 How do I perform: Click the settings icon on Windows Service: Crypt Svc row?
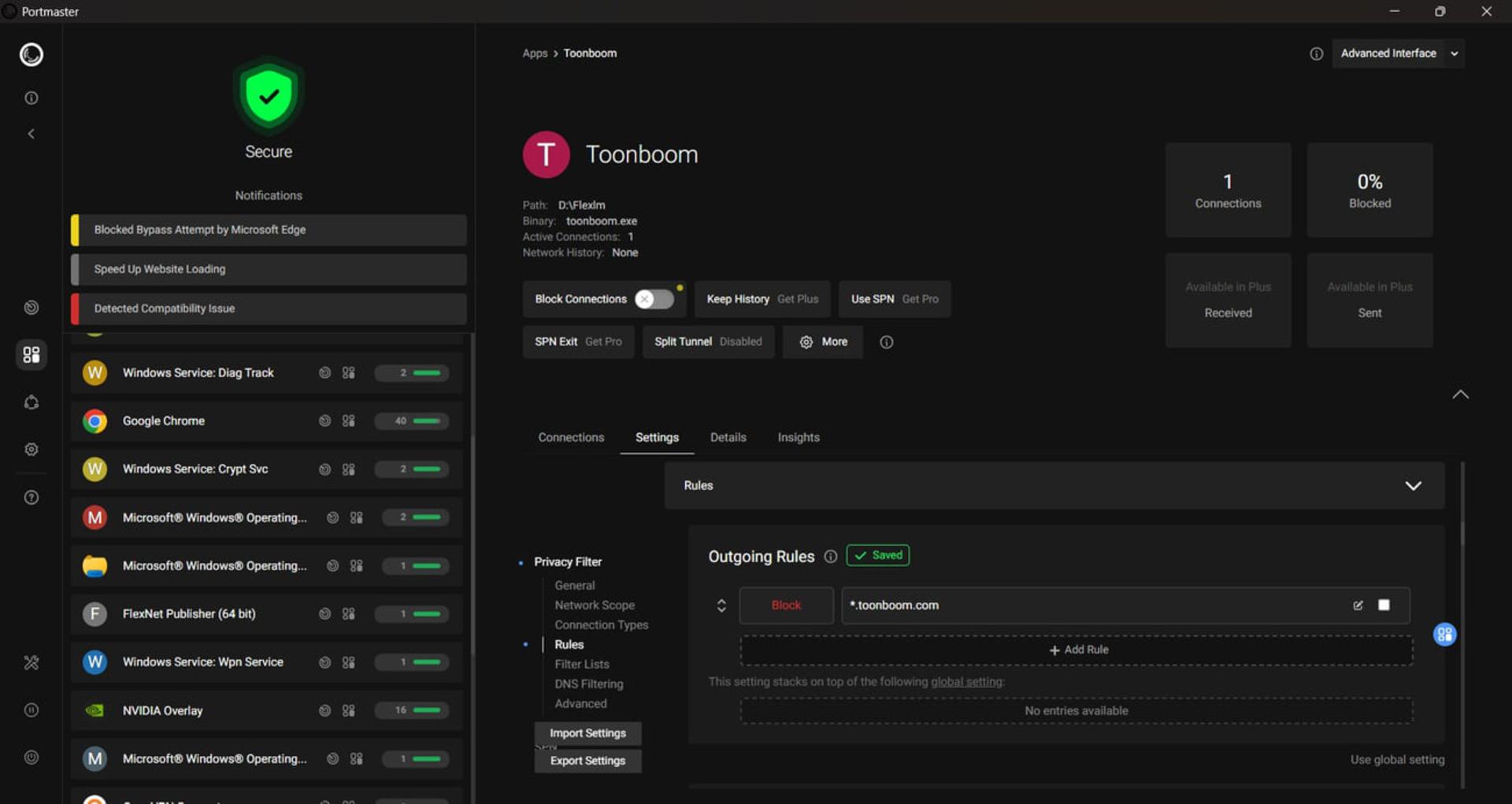pyautogui.click(x=348, y=469)
